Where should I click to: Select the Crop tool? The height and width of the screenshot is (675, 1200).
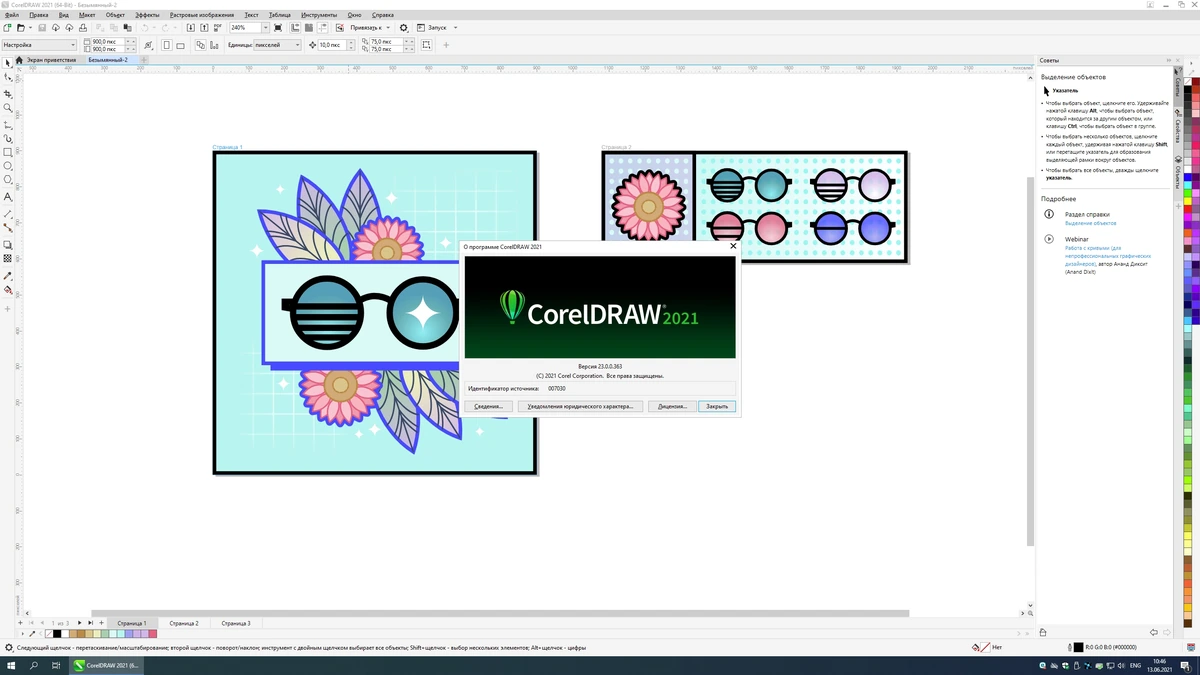coord(8,93)
